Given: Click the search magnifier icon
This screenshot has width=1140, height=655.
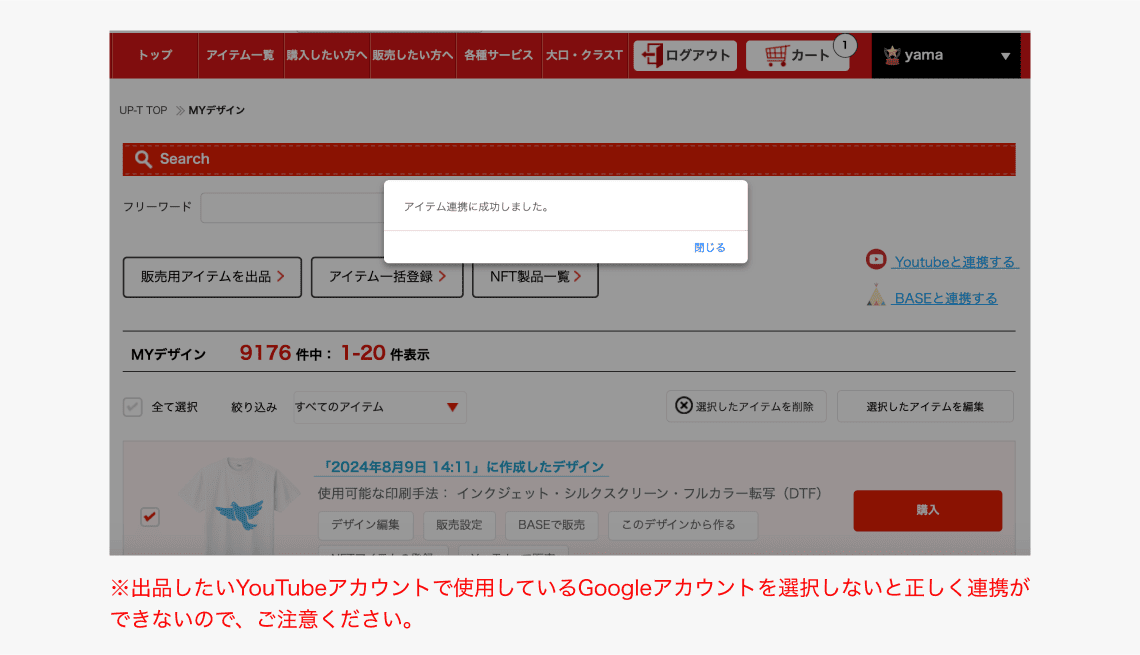Looking at the screenshot, I should pos(144,158).
